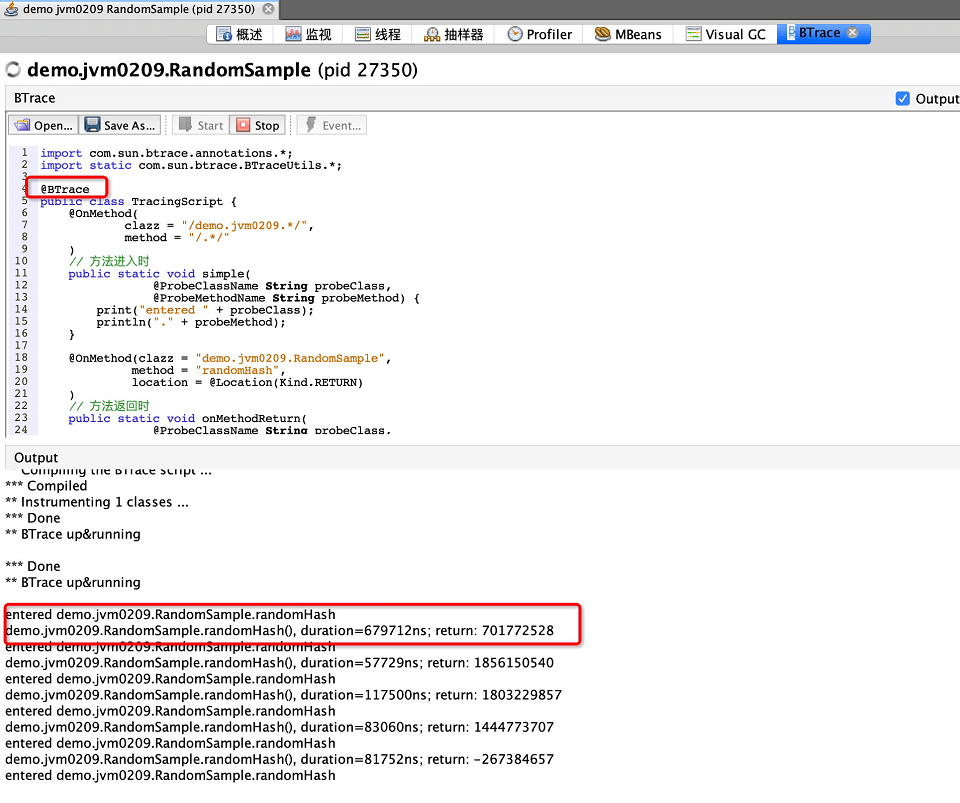Click the Event lightning bolt button
This screenshot has height=803, width=960.
coord(332,125)
